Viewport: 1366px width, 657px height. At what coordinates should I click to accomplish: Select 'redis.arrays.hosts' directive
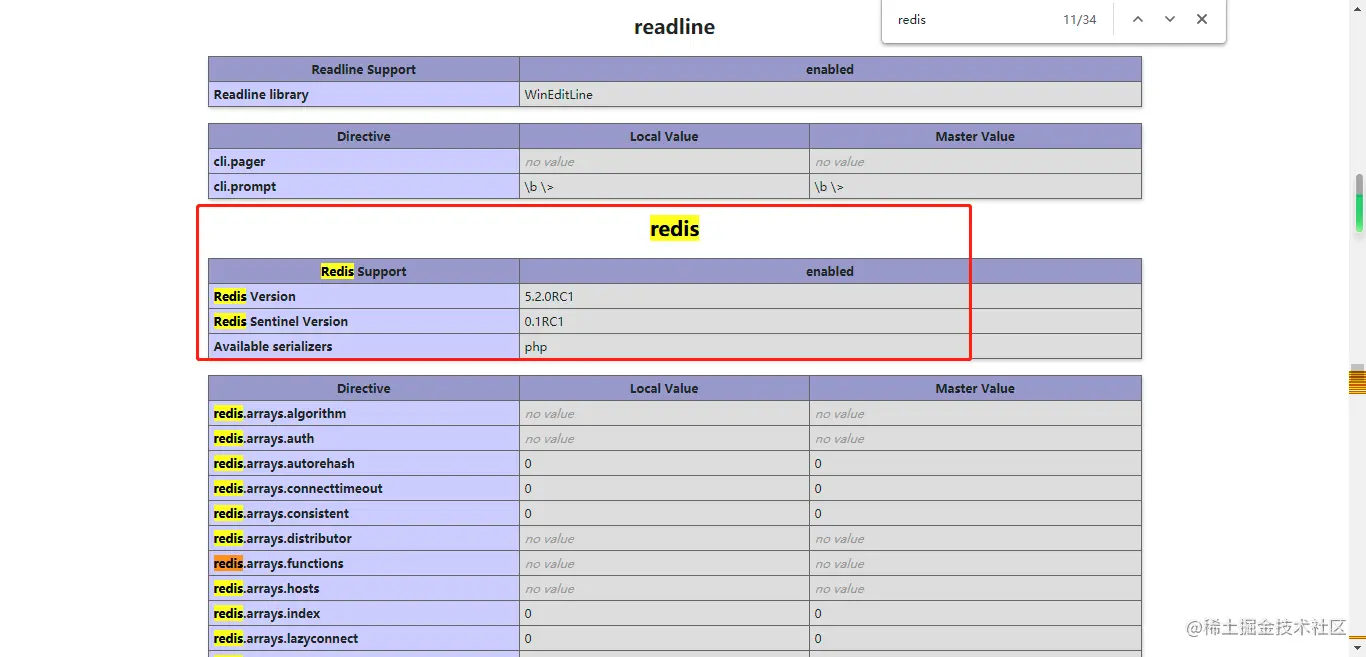click(364, 589)
